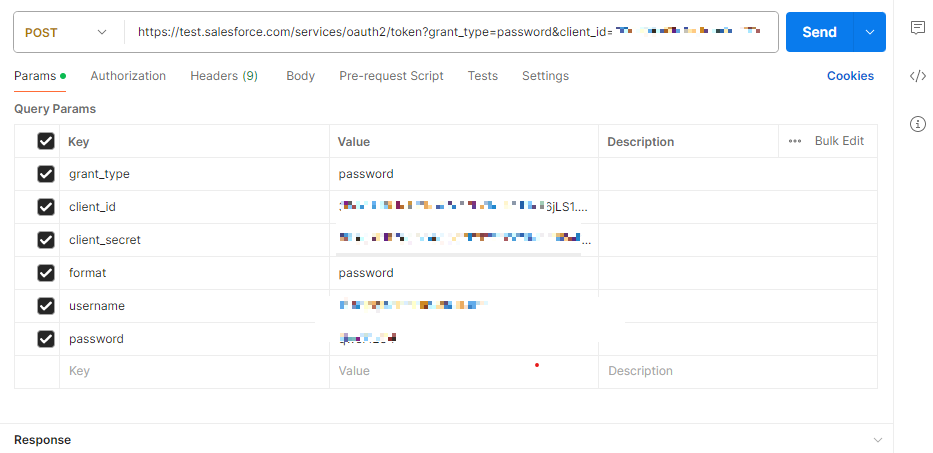Click the Description column header
This screenshot has width=933, height=453.
(640, 142)
